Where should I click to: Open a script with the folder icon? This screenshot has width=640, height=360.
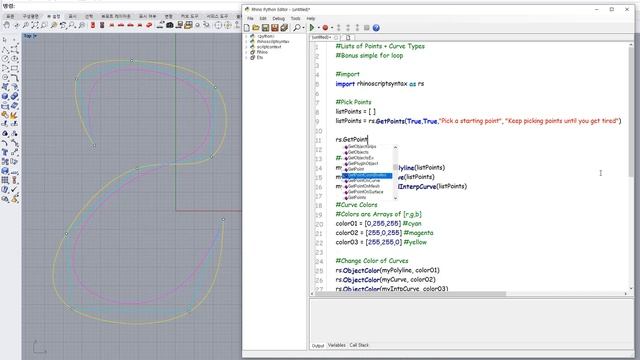[x=256, y=28]
